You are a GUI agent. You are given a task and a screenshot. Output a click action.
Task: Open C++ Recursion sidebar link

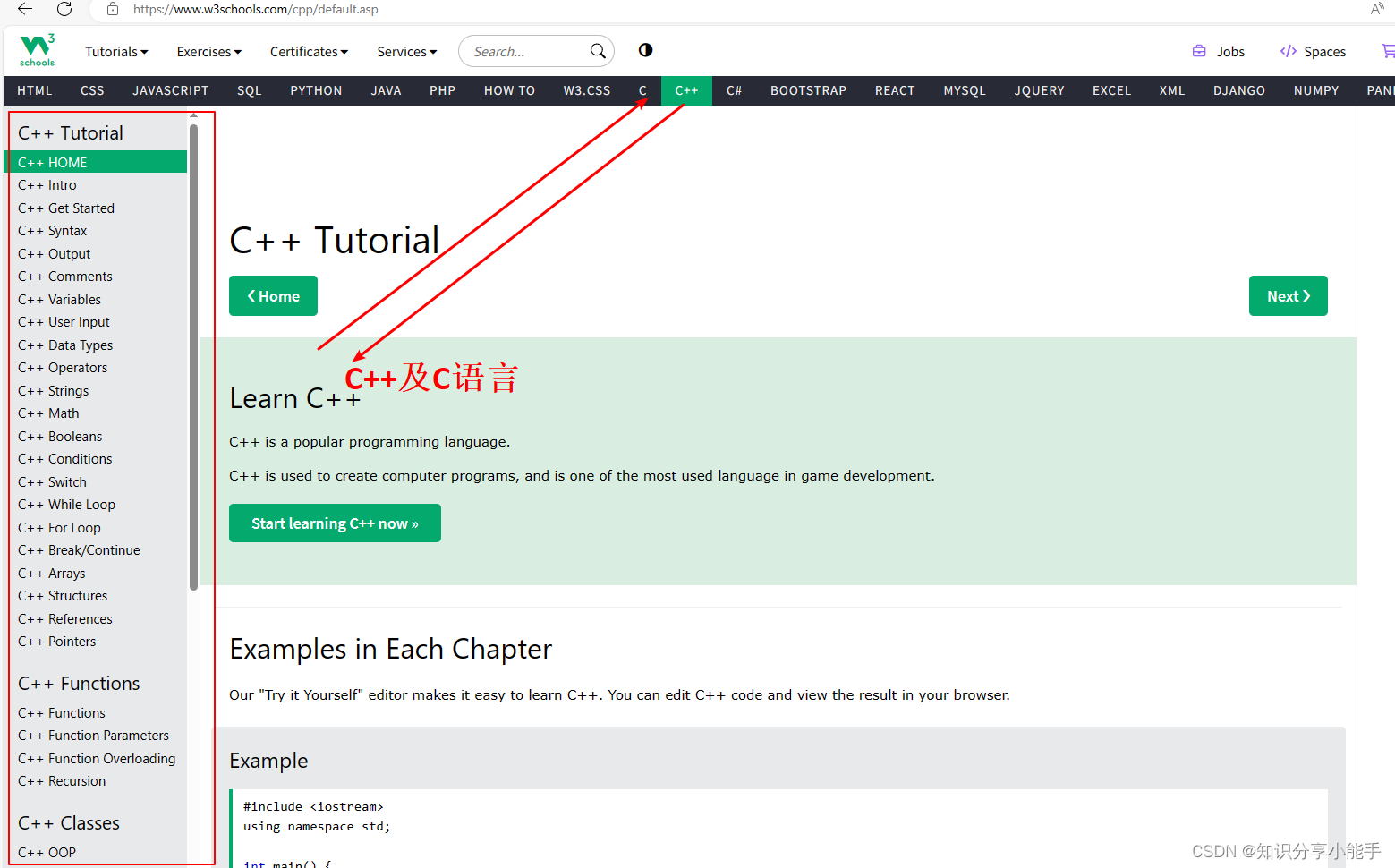[96, 781]
